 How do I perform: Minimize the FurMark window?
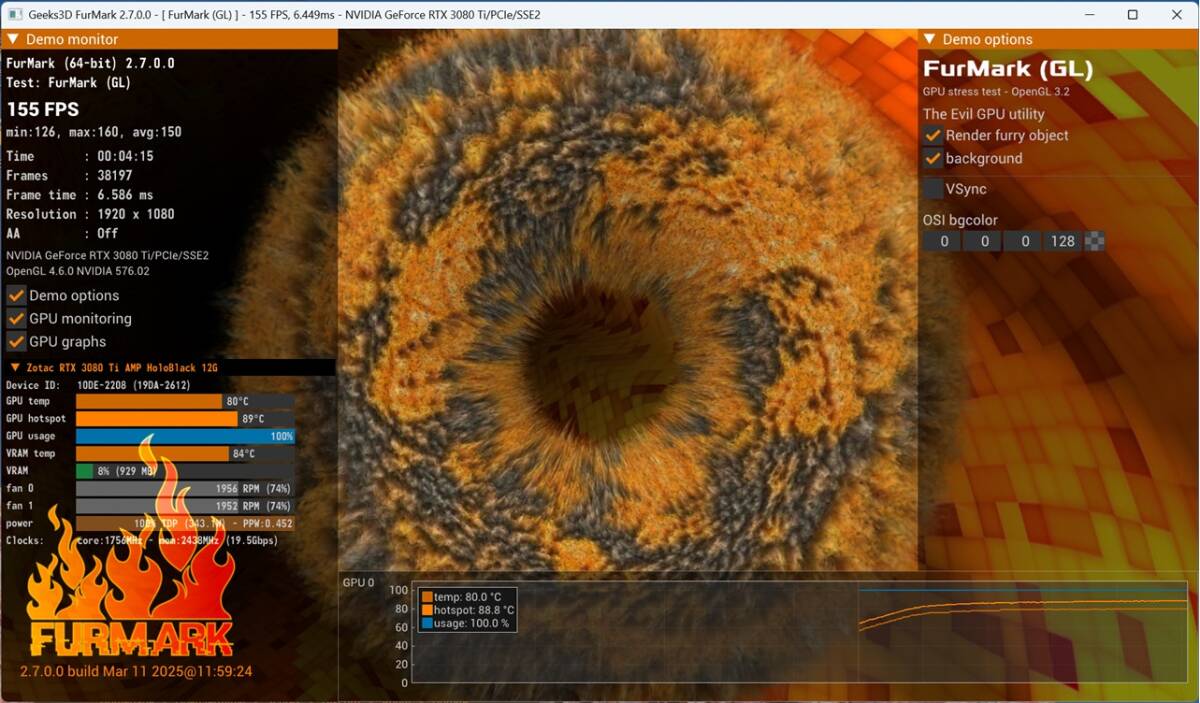tap(1088, 14)
